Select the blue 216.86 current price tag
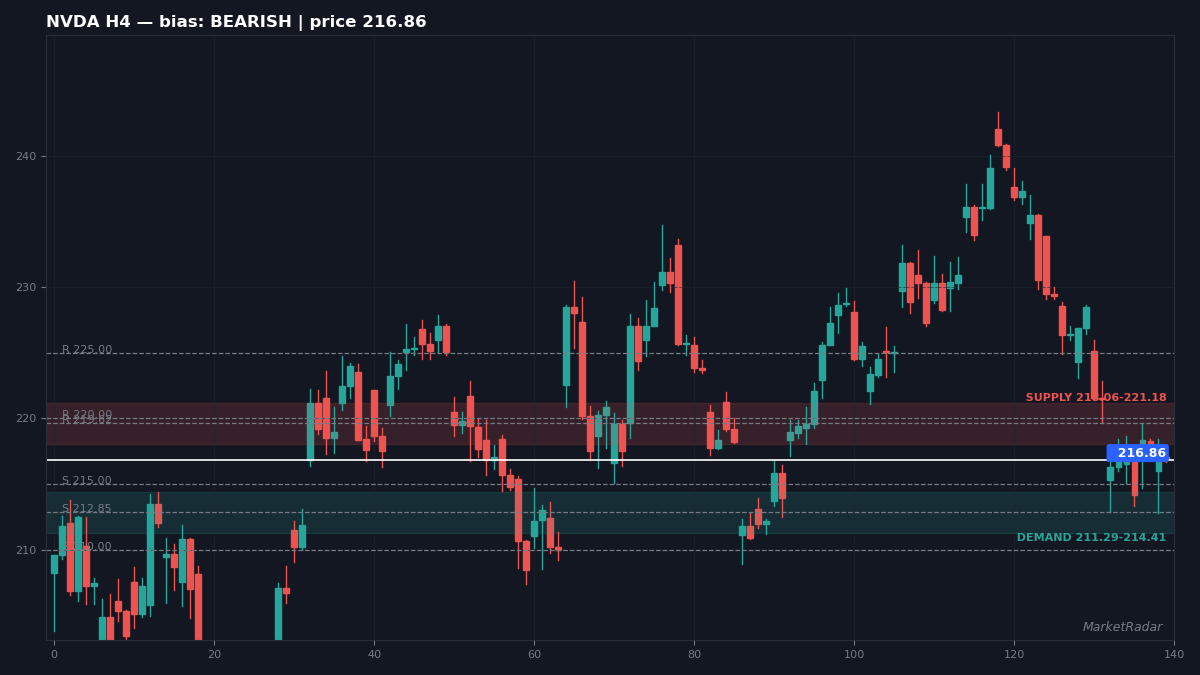Image resolution: width=1200 pixels, height=675 pixels. tap(1137, 453)
